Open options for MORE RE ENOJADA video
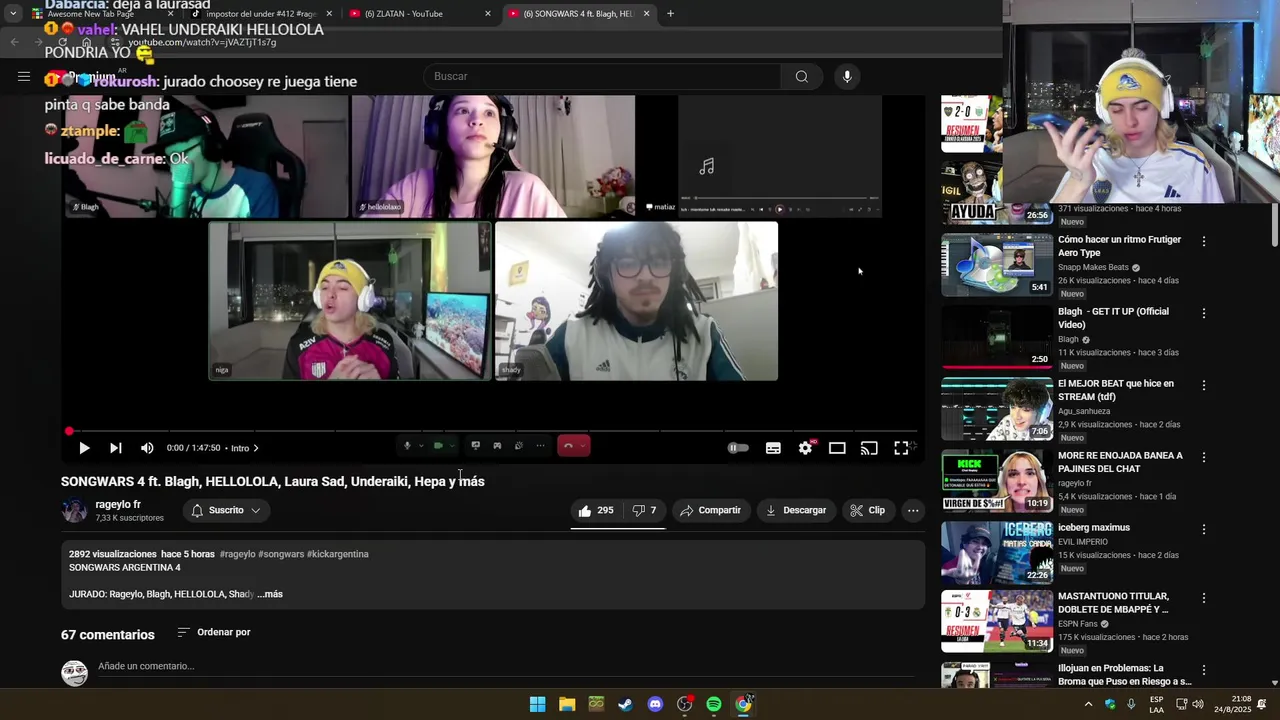Image resolution: width=1280 pixels, height=720 pixels. click(x=1204, y=457)
